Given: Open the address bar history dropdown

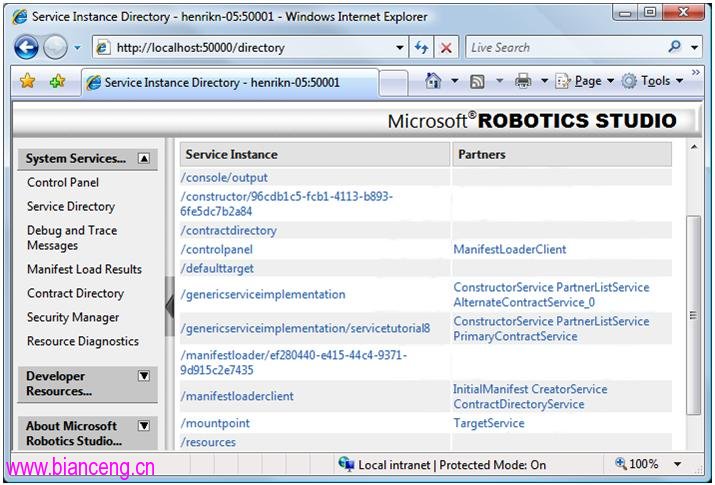Looking at the screenshot, I should (x=399, y=47).
